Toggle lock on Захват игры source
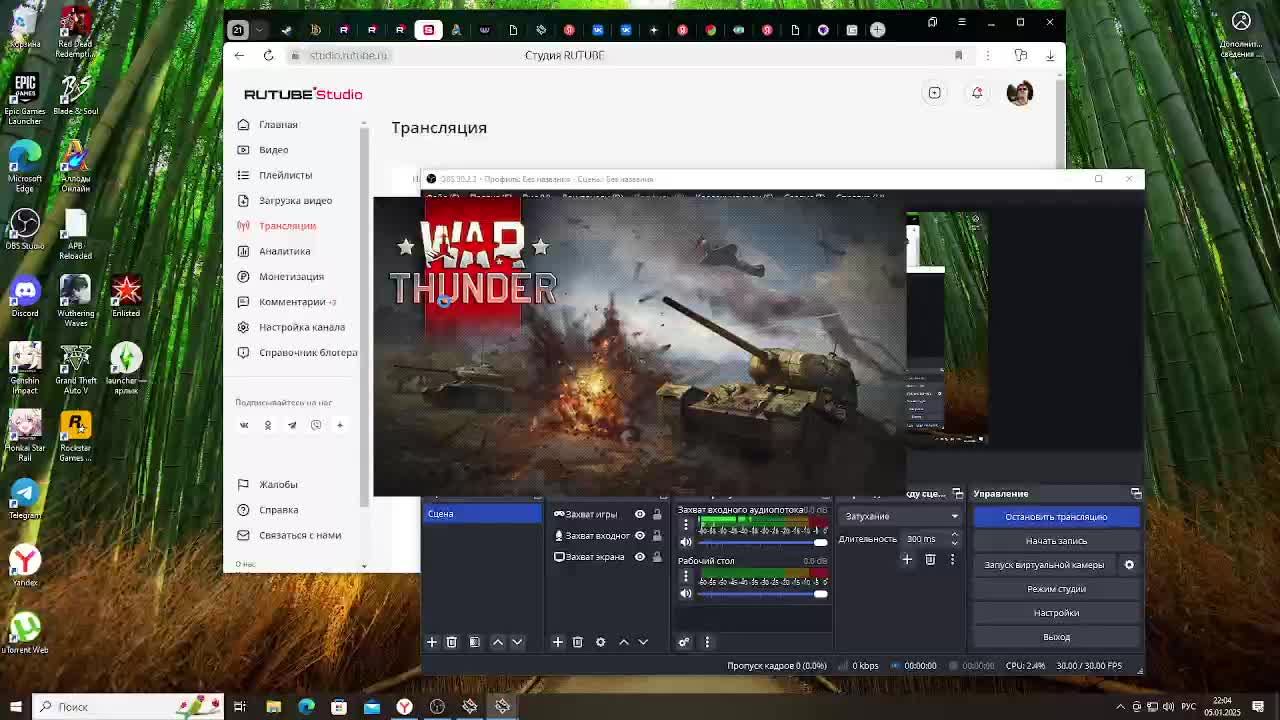This screenshot has width=1280, height=720. tap(657, 514)
